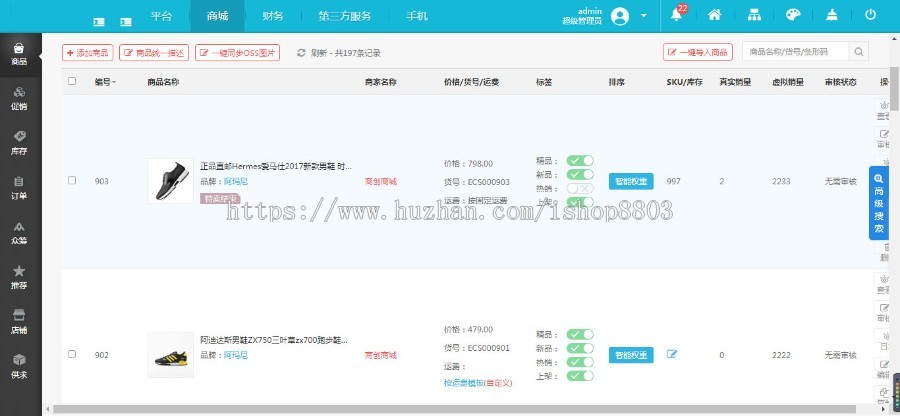The image size is (900, 416).
Task: Click the 价格：798.00 text
Action: tap(468, 164)
